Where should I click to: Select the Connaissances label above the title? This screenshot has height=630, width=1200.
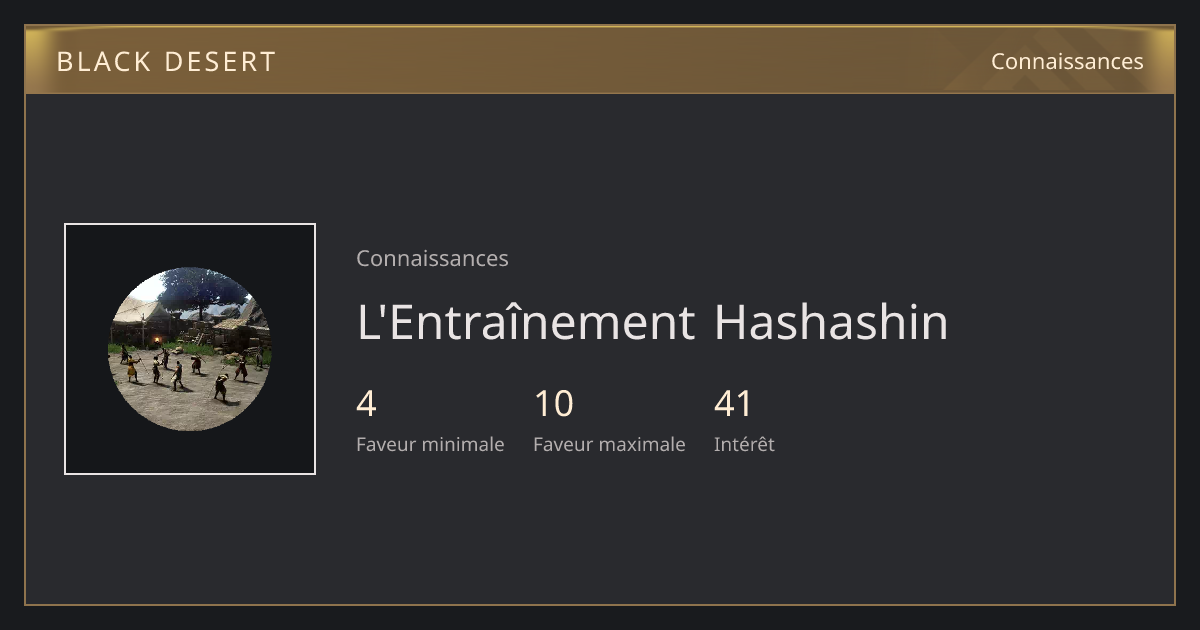pos(432,258)
